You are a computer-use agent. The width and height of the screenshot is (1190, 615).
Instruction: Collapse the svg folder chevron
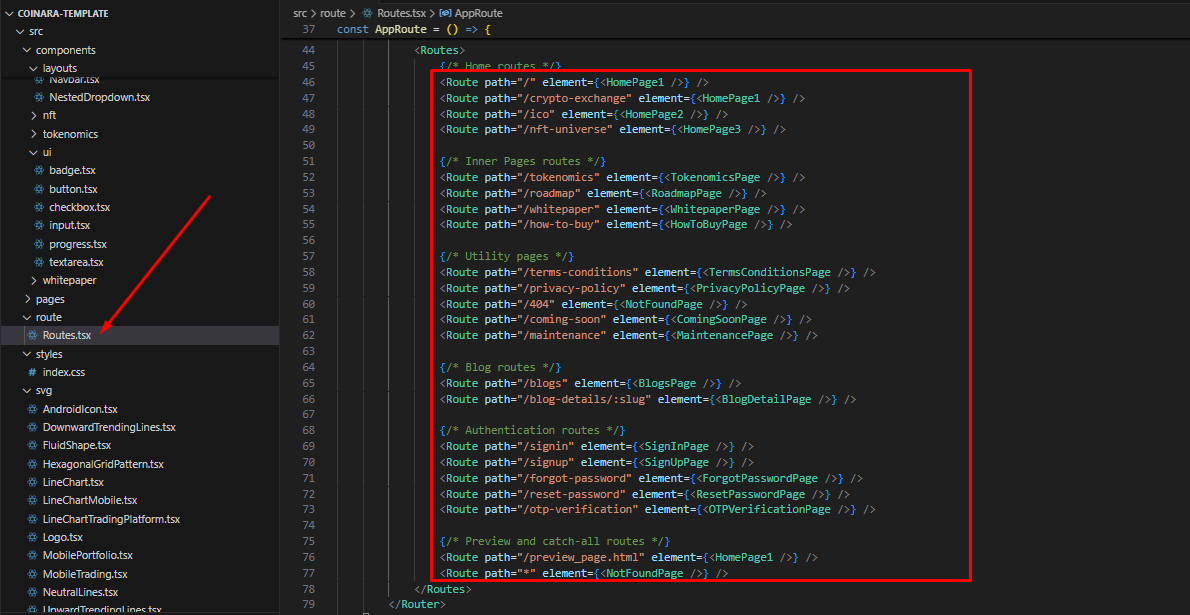click(28, 390)
